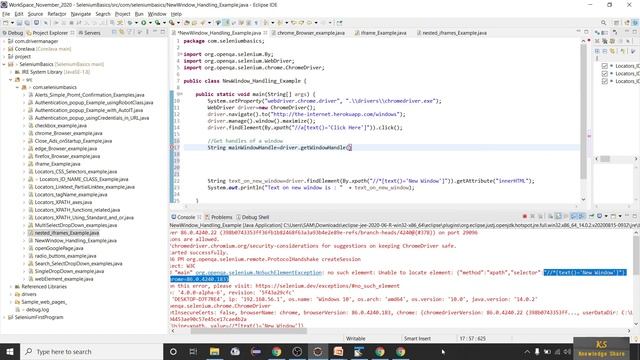Collapse the src folder node
This screenshot has width=640, height=360.
[x=11, y=80]
